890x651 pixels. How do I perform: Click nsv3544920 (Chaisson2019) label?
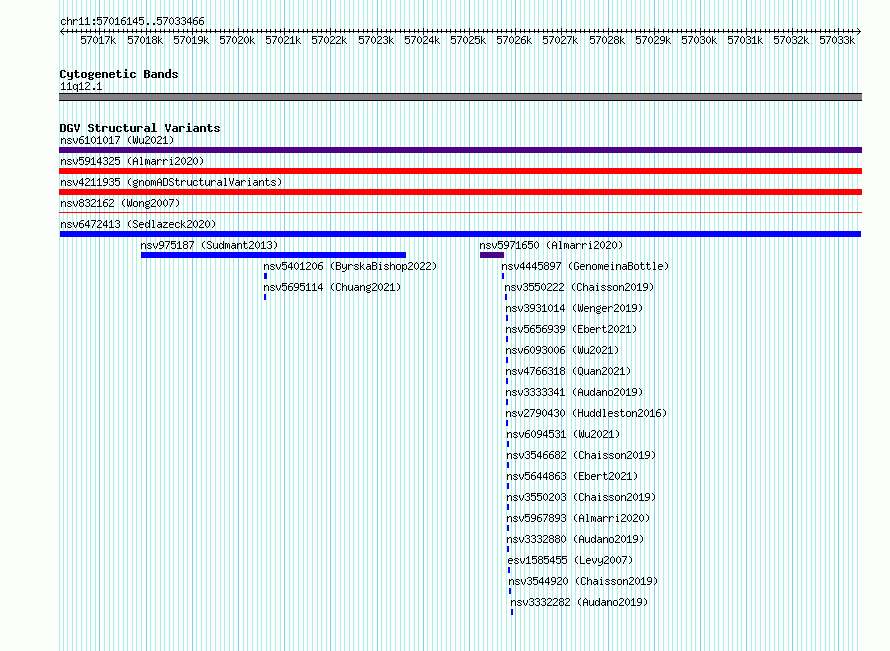tap(583, 581)
